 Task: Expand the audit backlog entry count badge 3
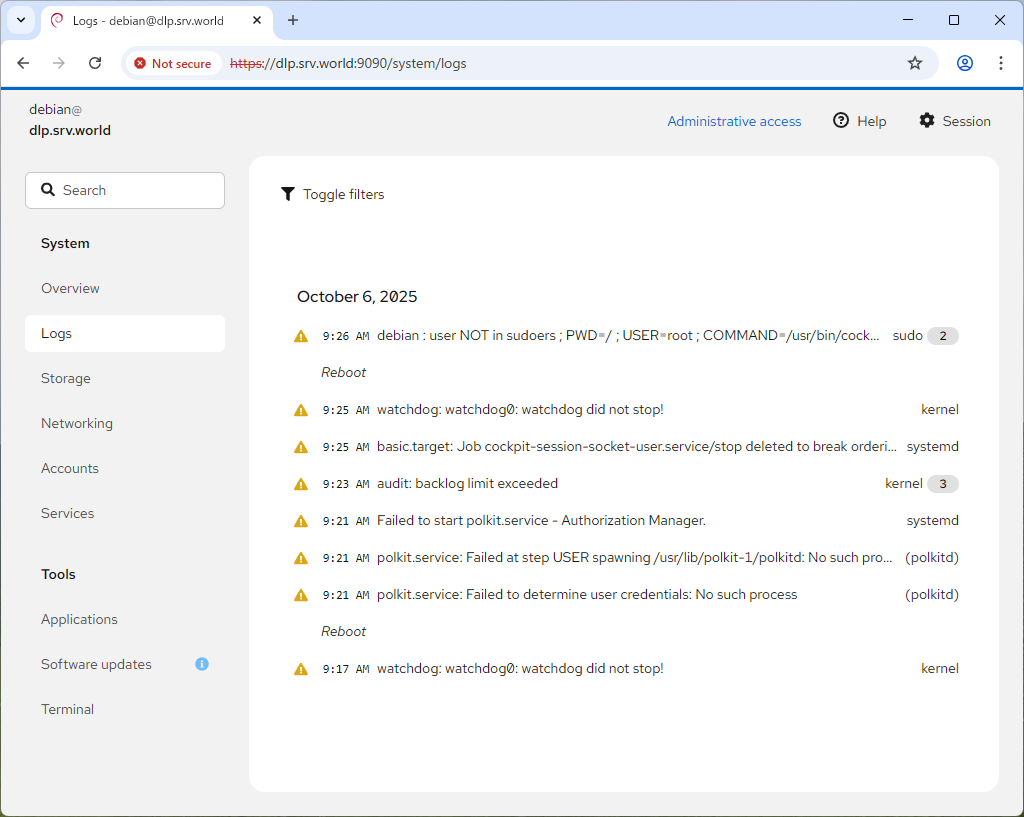click(x=942, y=484)
